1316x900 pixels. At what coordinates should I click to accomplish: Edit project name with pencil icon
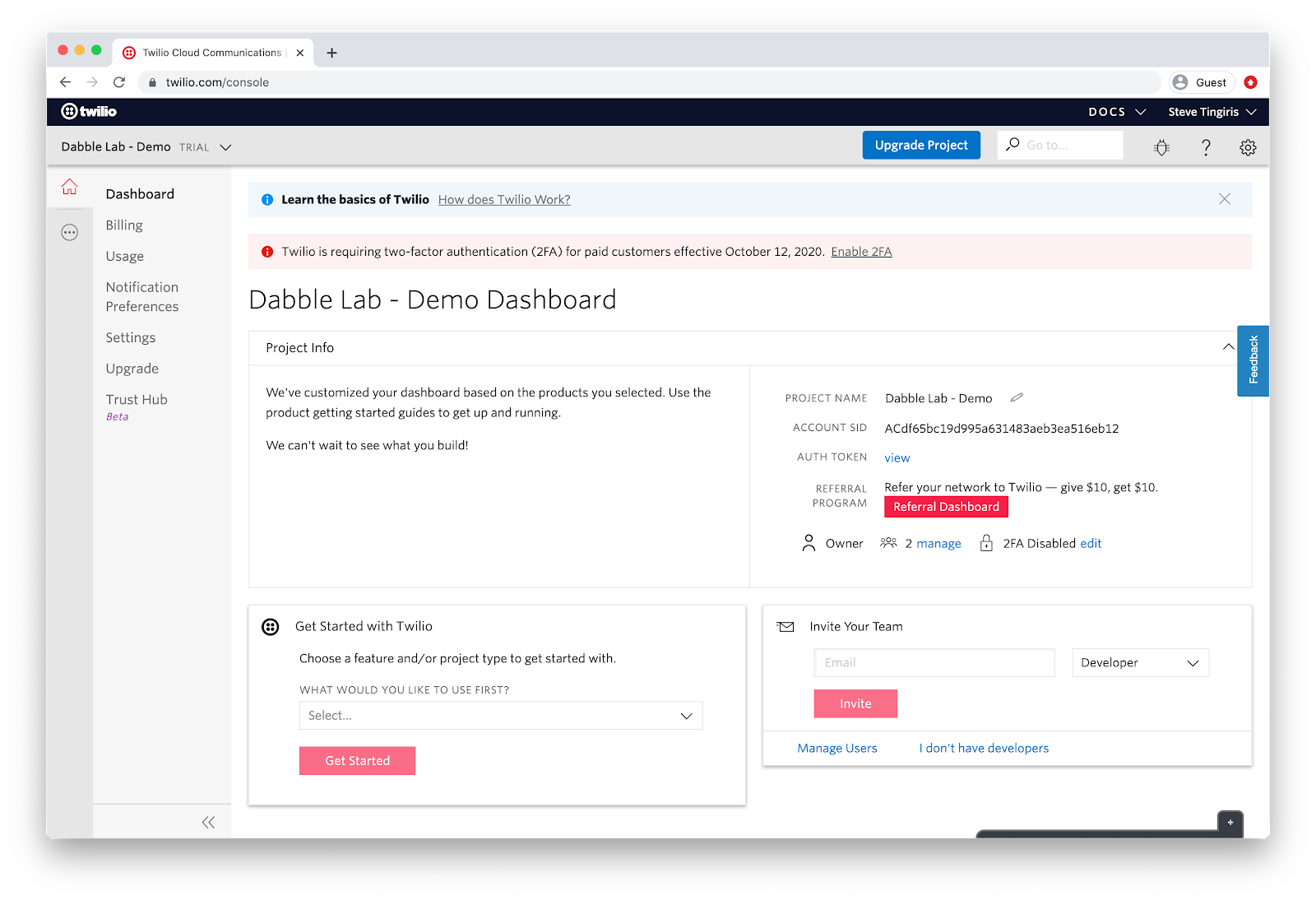click(x=1017, y=397)
